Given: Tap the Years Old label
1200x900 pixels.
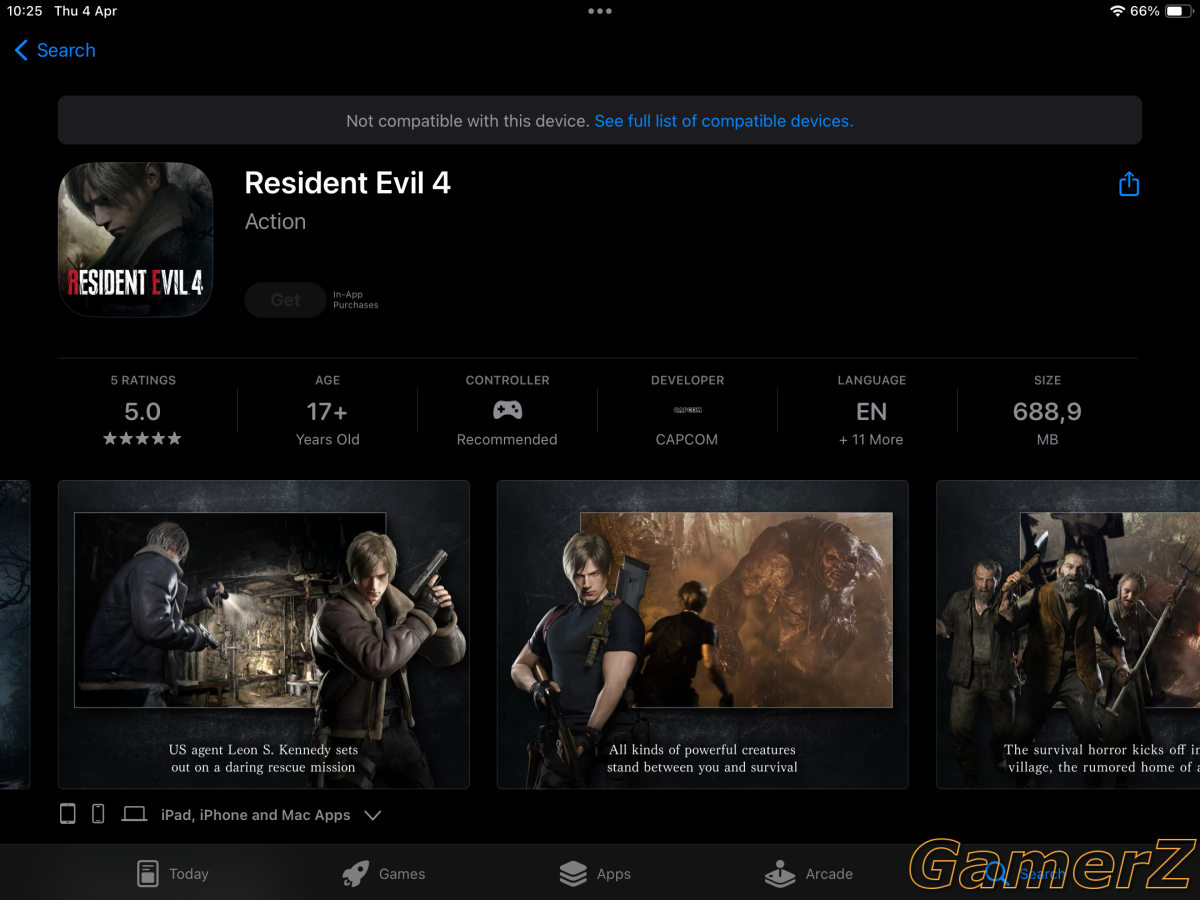Looking at the screenshot, I should (327, 440).
